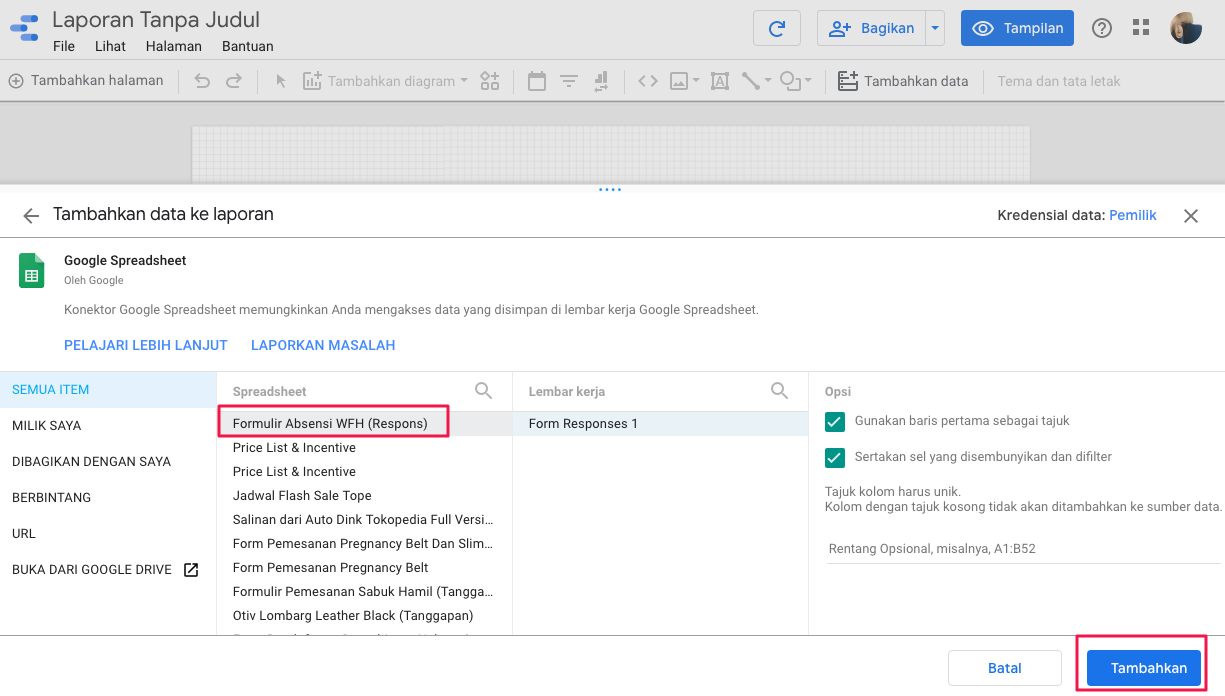Image resolution: width=1225 pixels, height=696 pixels.
Task: Open the Bagikan dropdown arrow
Action: point(935,28)
